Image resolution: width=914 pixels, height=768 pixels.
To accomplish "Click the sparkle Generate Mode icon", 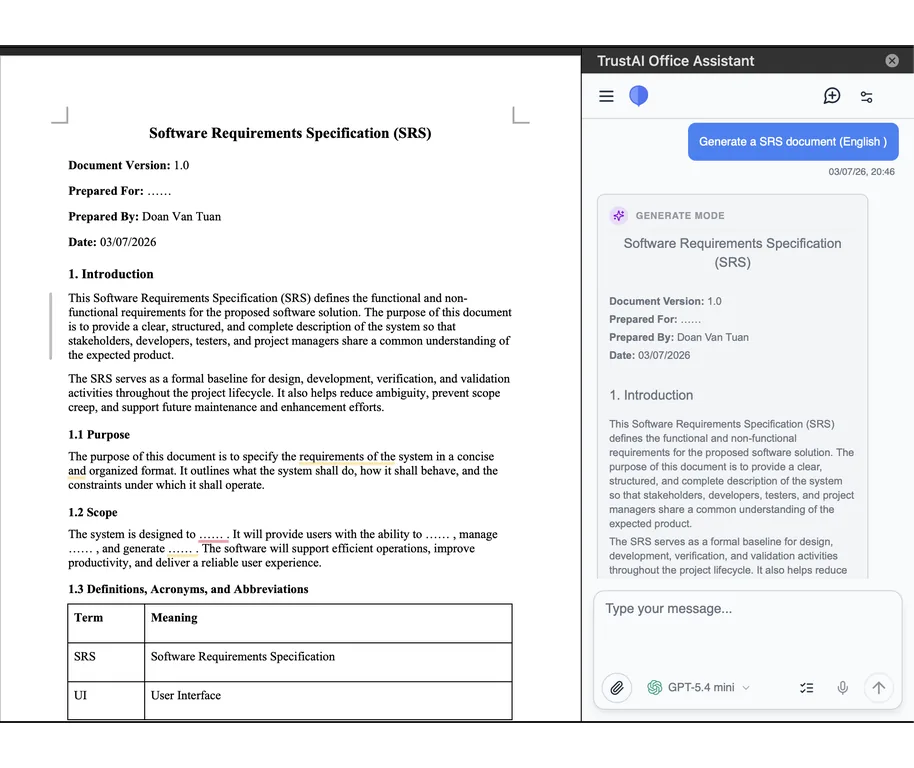I will point(618,216).
